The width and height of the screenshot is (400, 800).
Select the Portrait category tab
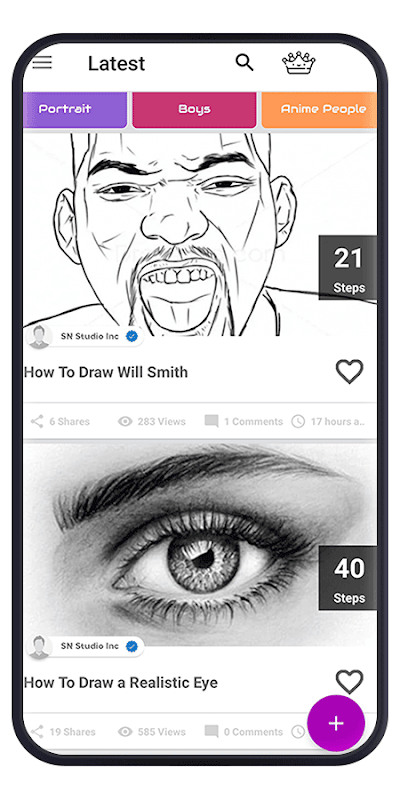pos(74,110)
